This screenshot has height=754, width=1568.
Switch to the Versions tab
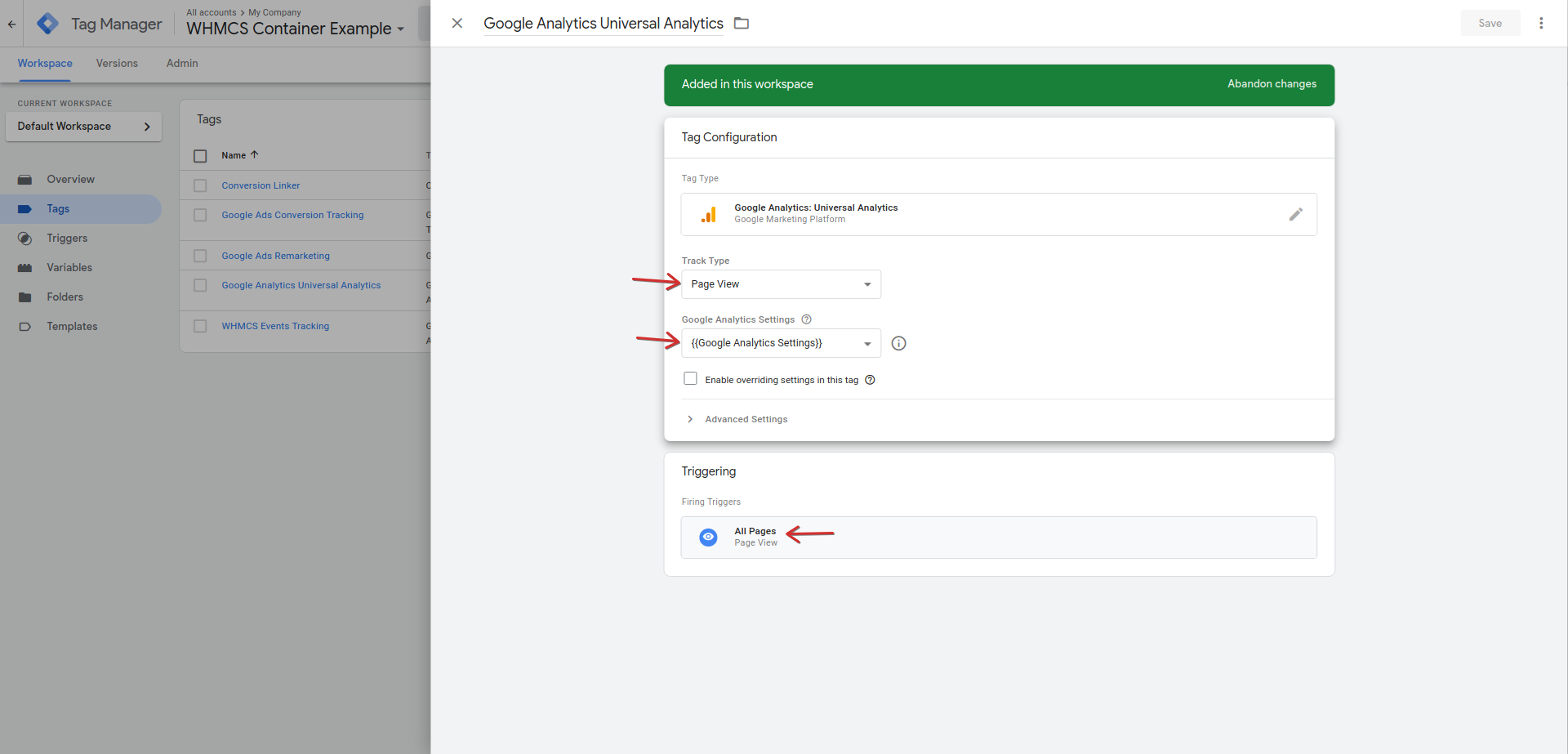coord(117,64)
